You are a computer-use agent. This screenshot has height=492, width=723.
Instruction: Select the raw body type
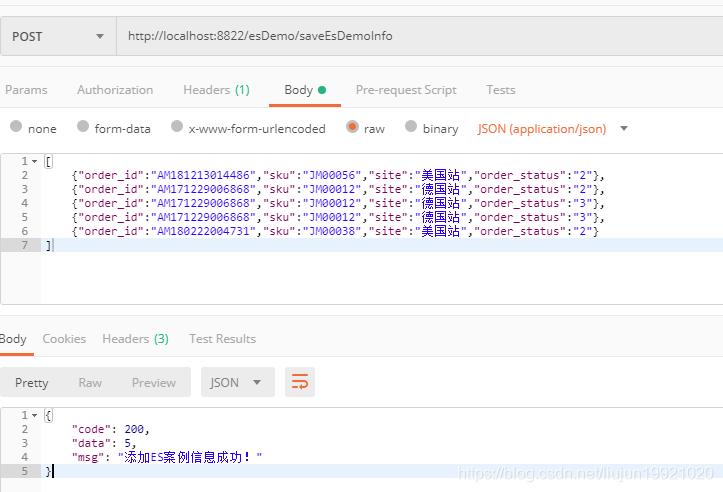[365, 128]
